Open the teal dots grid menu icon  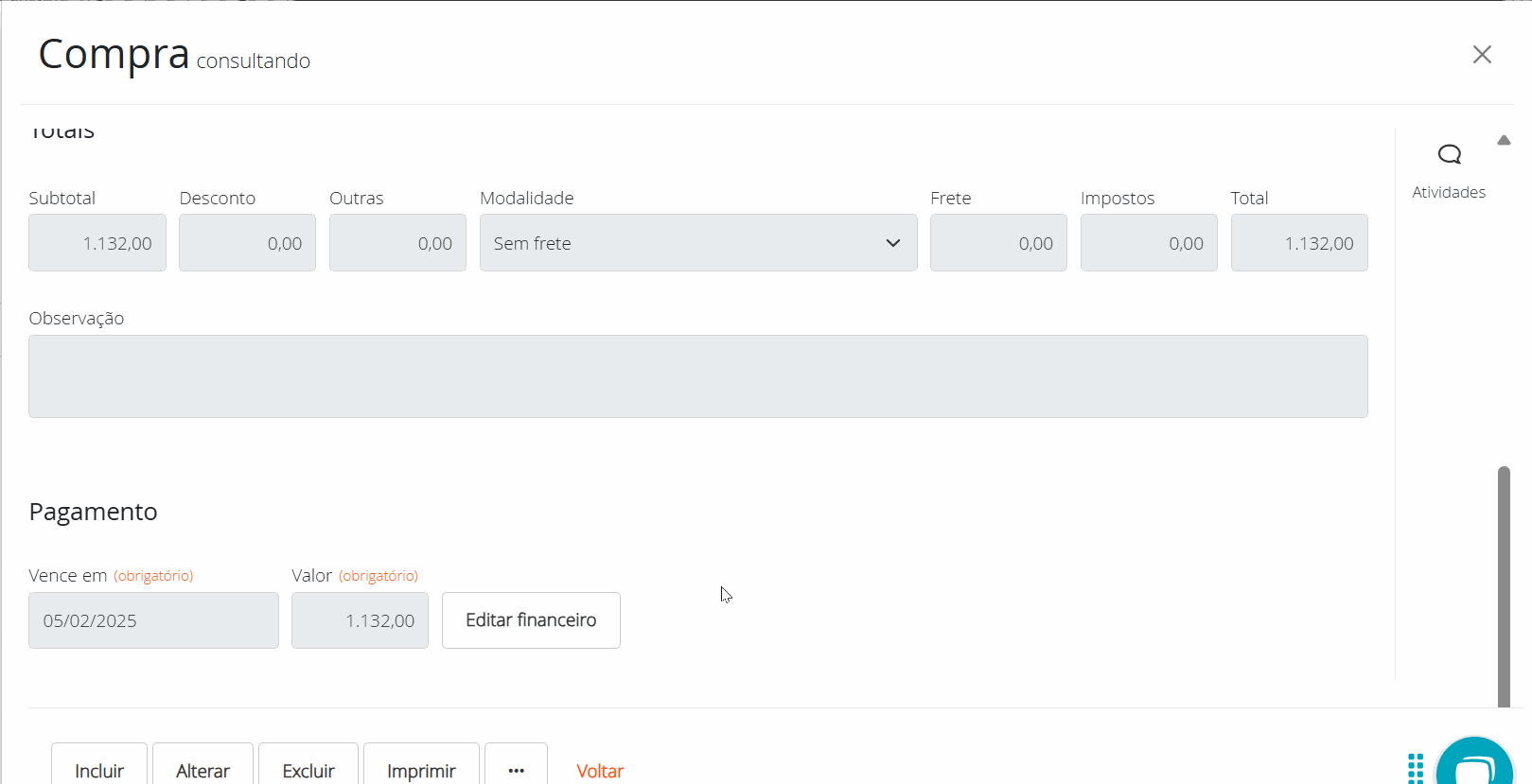pyautogui.click(x=1416, y=768)
